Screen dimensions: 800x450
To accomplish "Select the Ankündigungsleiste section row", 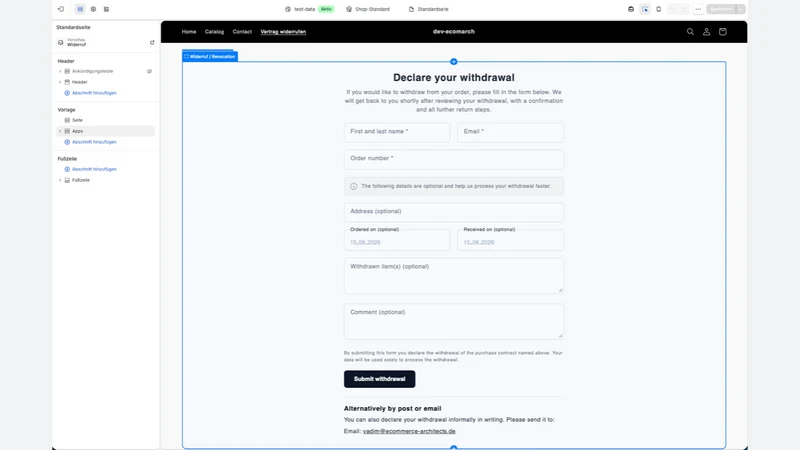I will click(x=106, y=71).
